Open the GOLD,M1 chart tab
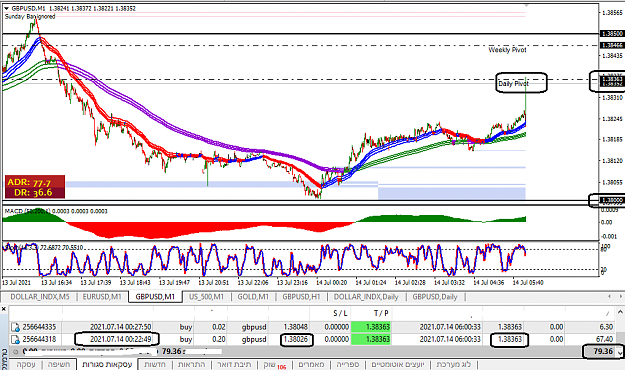Image resolution: width=625 pixels, height=370 pixels. point(253,297)
